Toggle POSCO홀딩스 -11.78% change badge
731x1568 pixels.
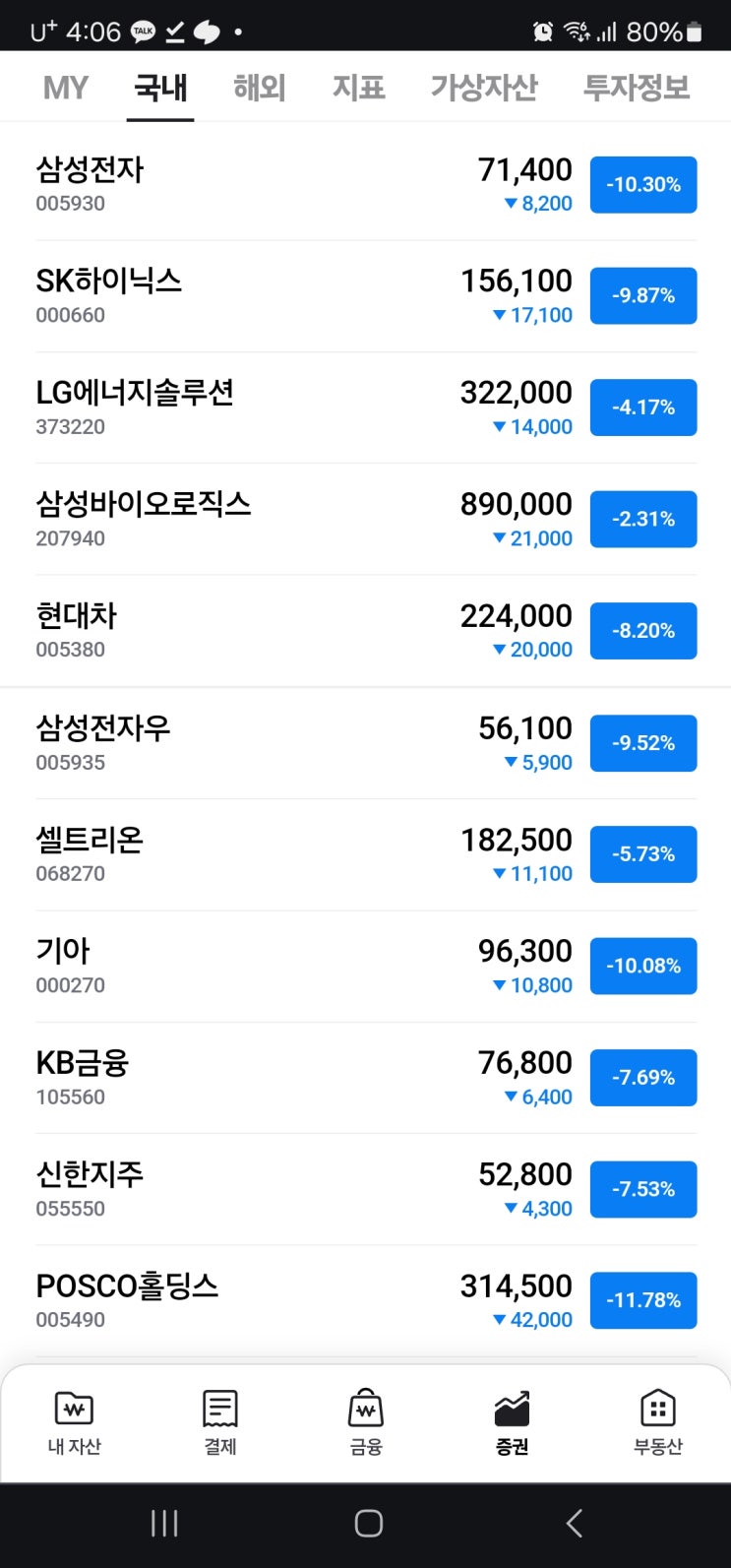[643, 1300]
